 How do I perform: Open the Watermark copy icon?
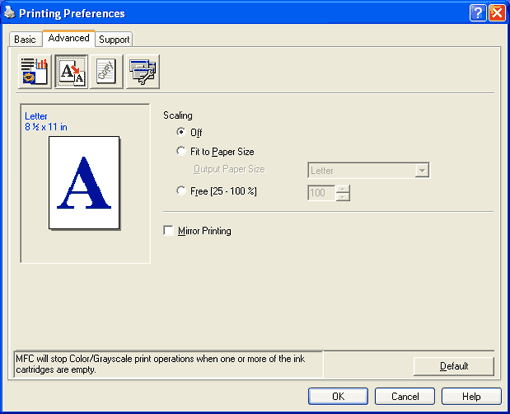pos(107,71)
